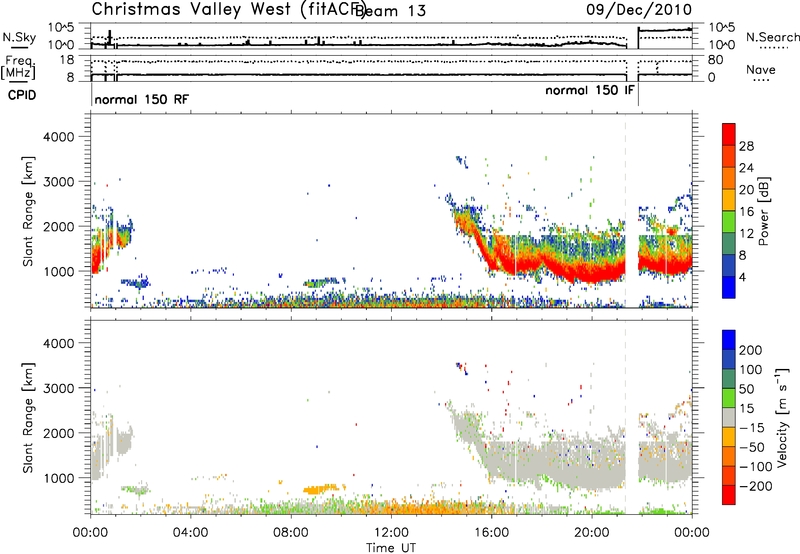Select the 'N.Search' legend label
The height and width of the screenshot is (554, 800).
(x=772, y=37)
